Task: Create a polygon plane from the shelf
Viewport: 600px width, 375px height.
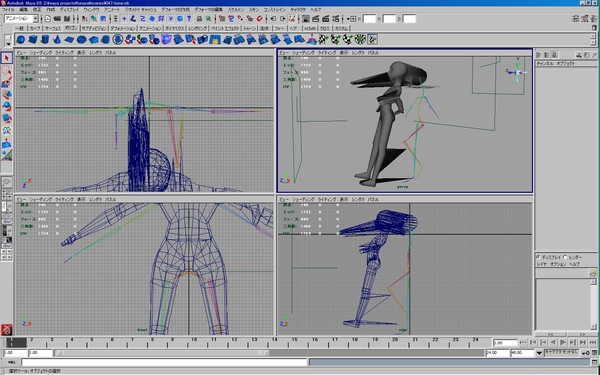Action: click(x=69, y=39)
